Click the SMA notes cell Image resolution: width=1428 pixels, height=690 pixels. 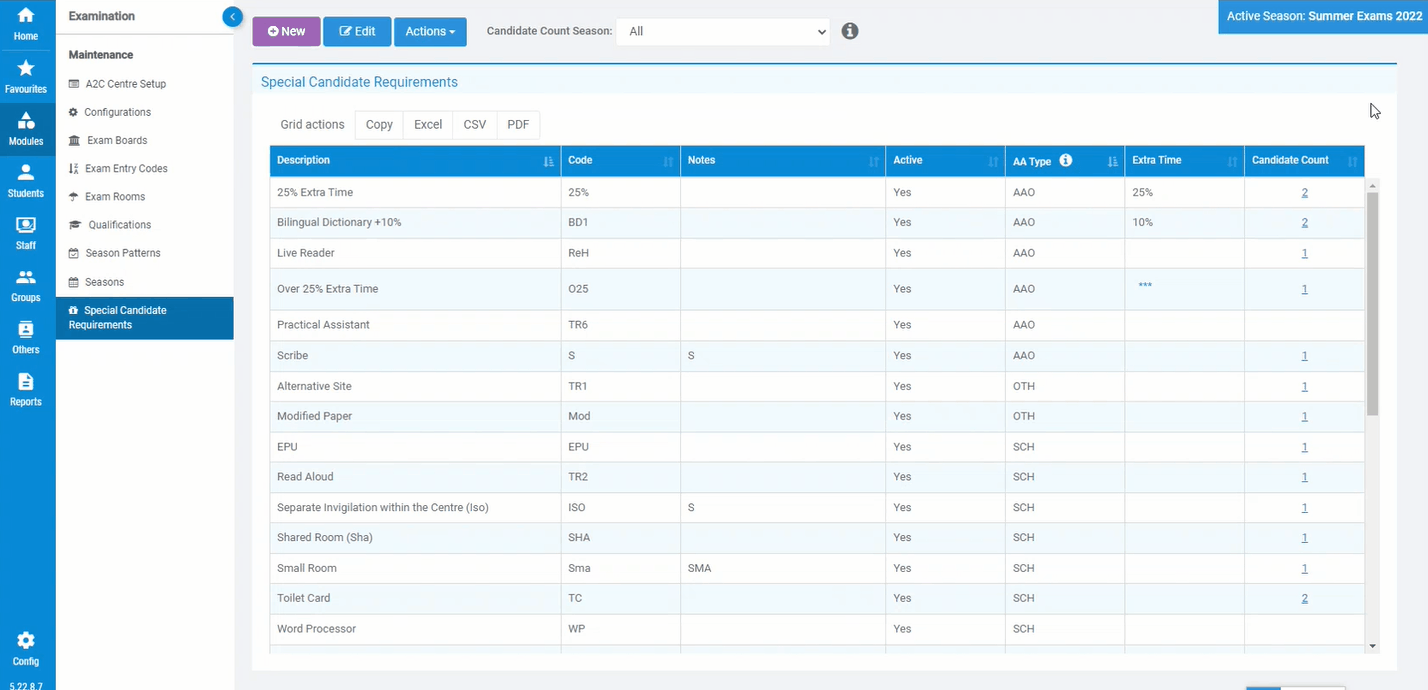[783, 568]
